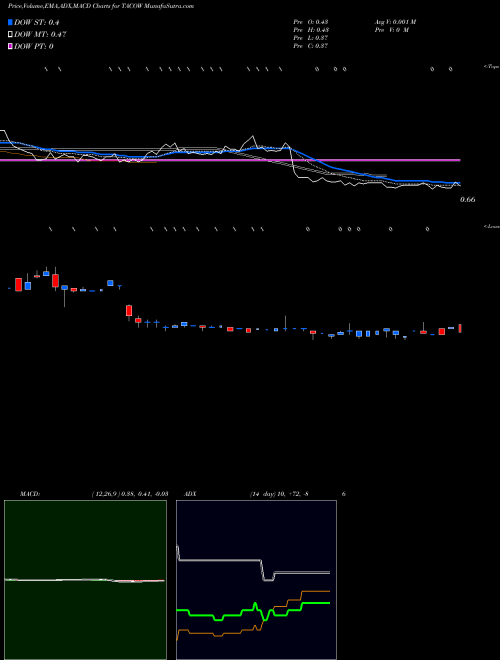Click the '(12,26,9) 0.38, 0.41, -0.03' MACD values
The width and height of the screenshot is (500, 660).
(x=130, y=494)
